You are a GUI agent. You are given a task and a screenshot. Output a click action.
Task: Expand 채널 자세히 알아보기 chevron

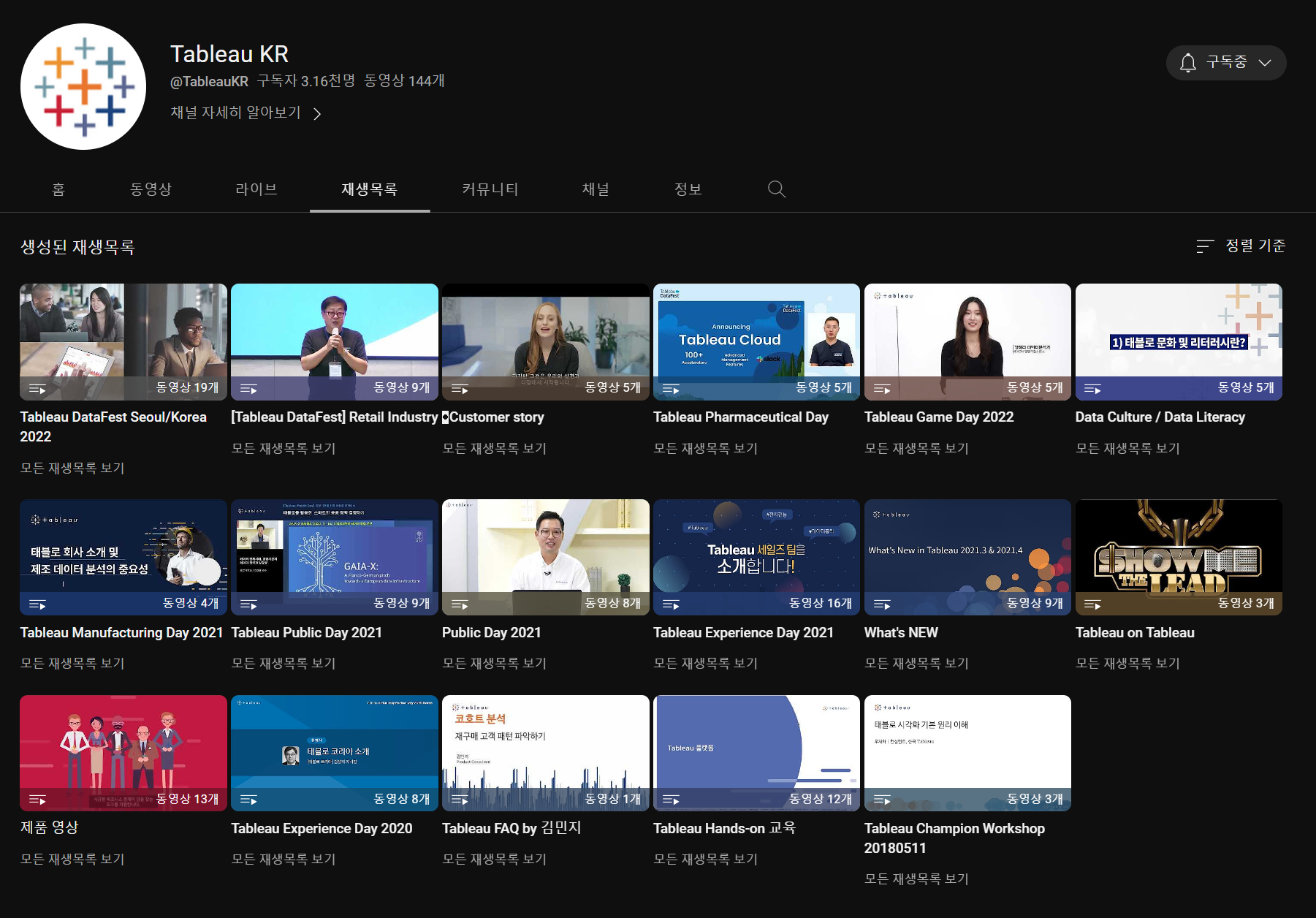tap(317, 113)
